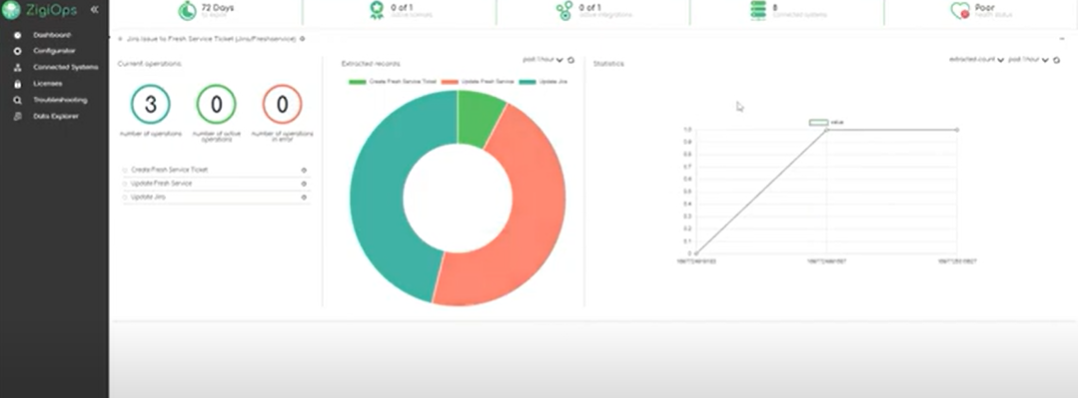
Task: Click '0 of 1' active licenses value
Action: [402, 8]
